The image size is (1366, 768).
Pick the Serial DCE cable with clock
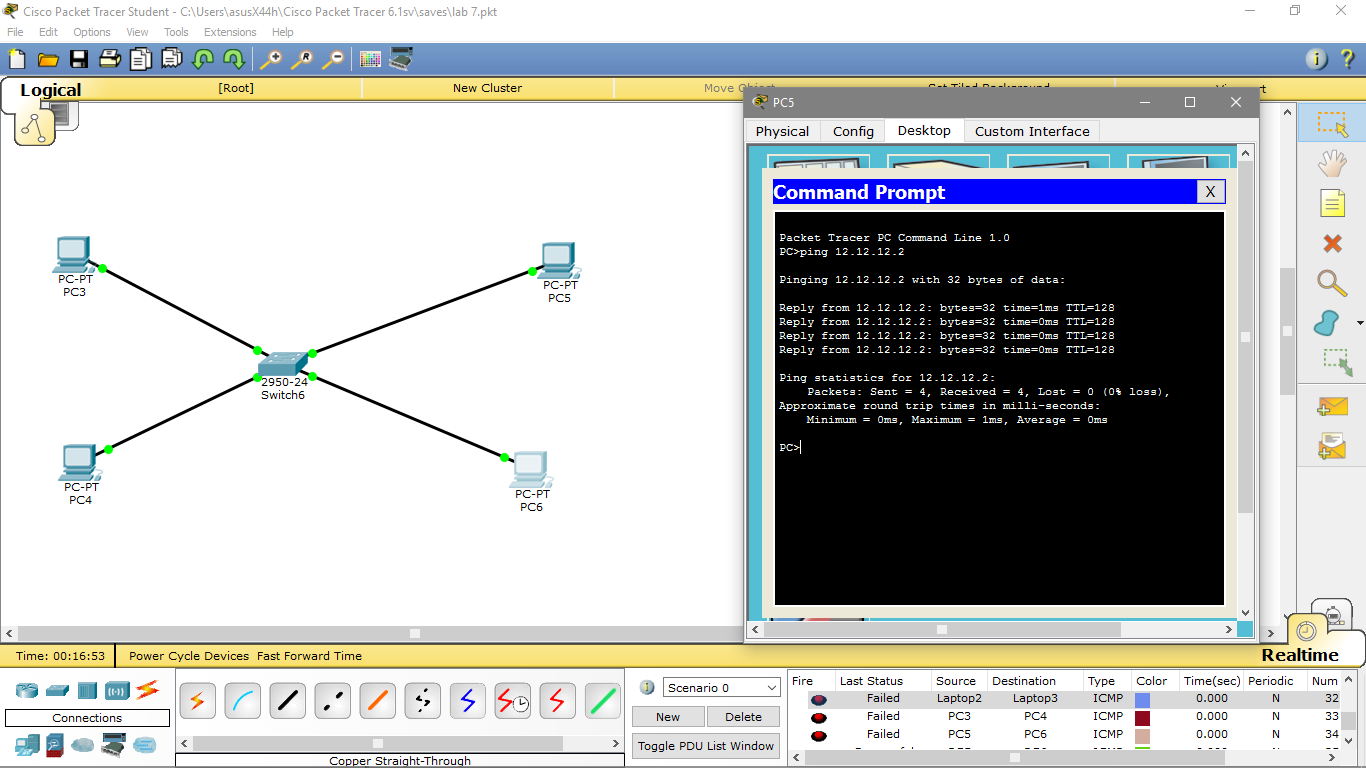coord(512,702)
